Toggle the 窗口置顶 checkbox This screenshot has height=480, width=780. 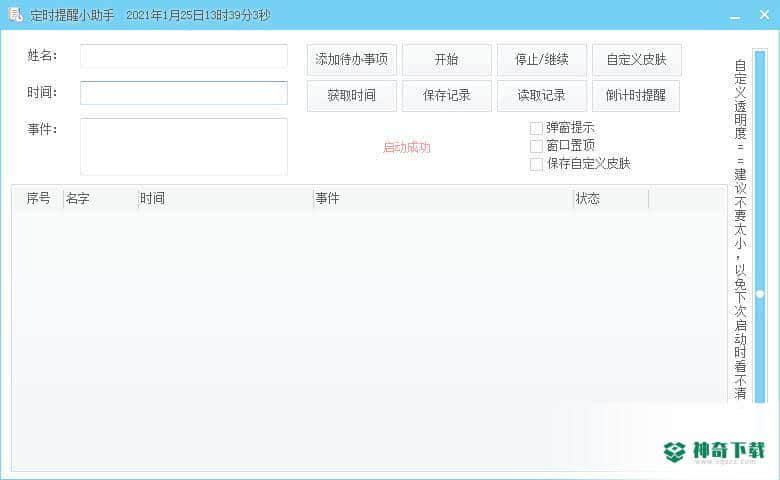(x=536, y=146)
